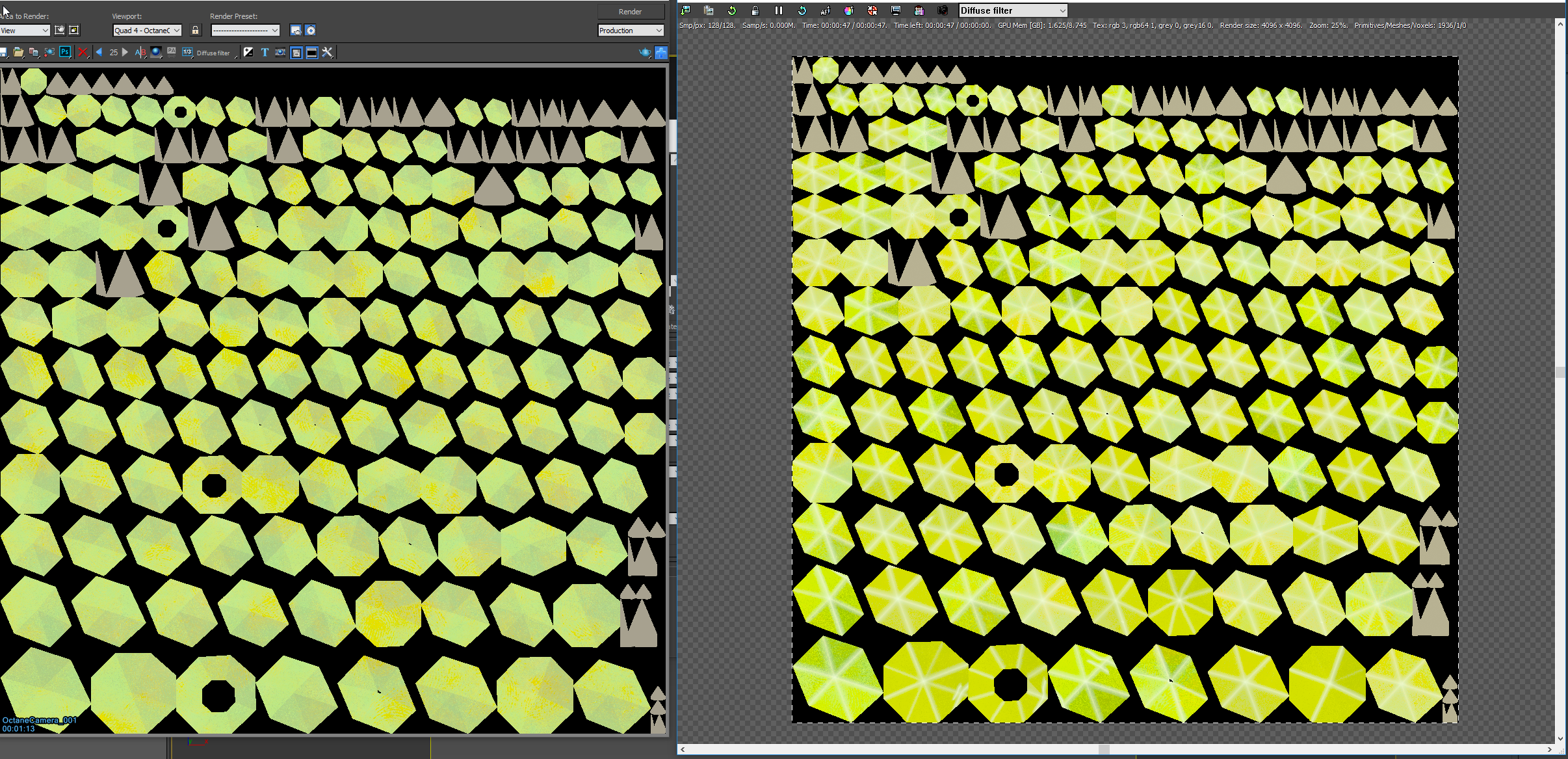Pause the Octane render
Image resolution: width=1568 pixels, height=759 pixels.
tap(778, 10)
